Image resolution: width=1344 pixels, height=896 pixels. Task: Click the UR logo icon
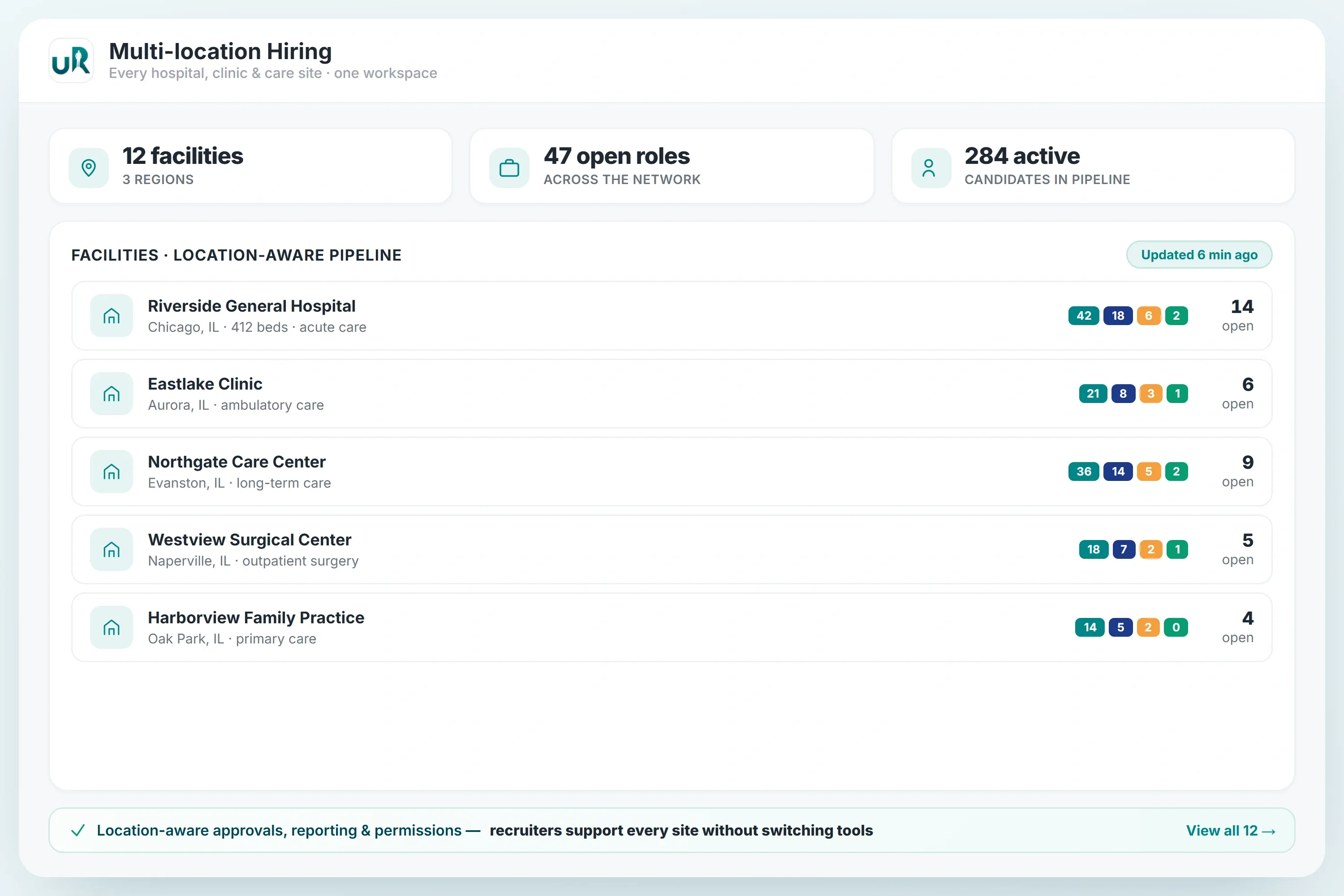tap(72, 60)
